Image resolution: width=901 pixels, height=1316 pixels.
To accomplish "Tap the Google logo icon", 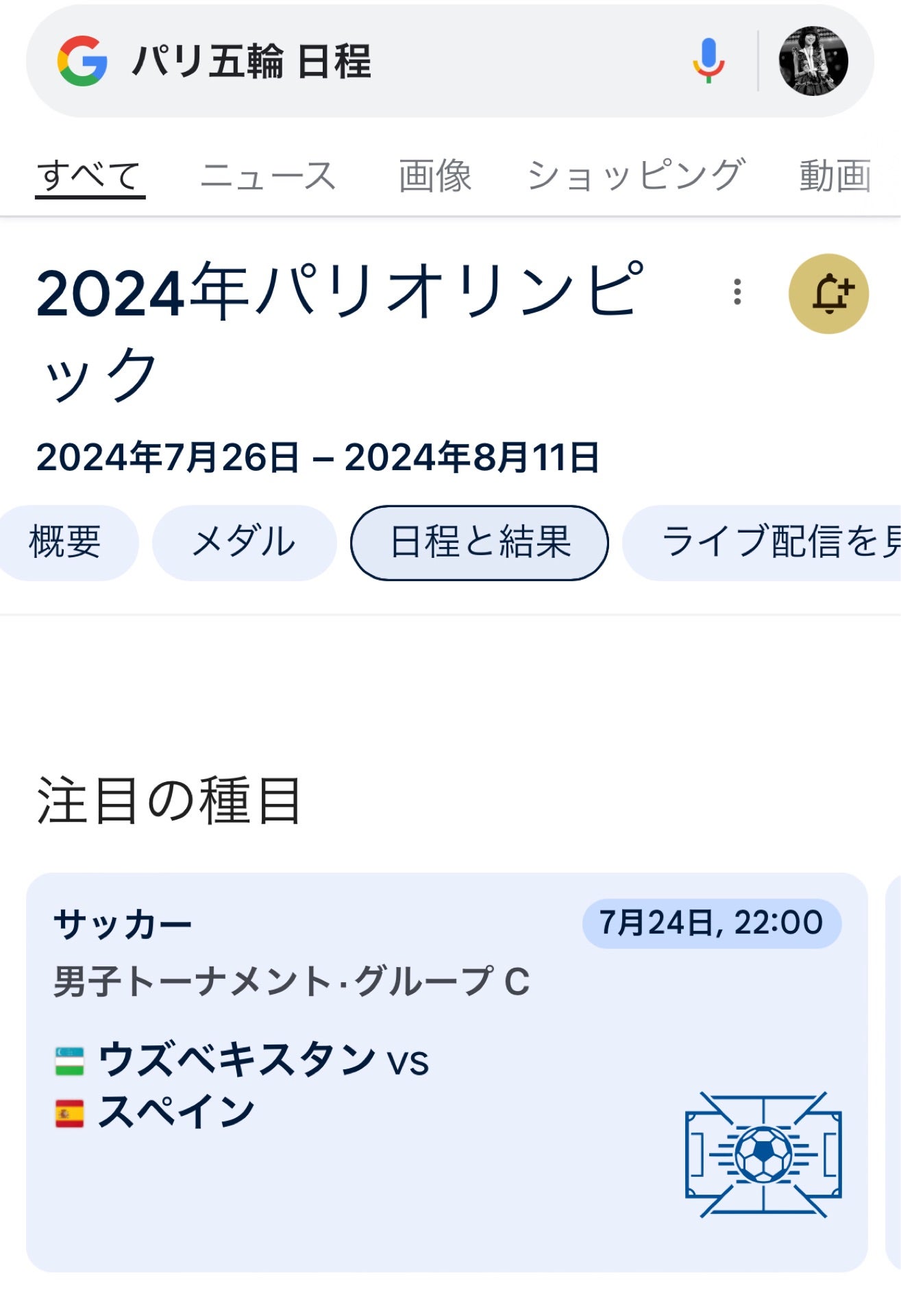I will click(x=82, y=61).
